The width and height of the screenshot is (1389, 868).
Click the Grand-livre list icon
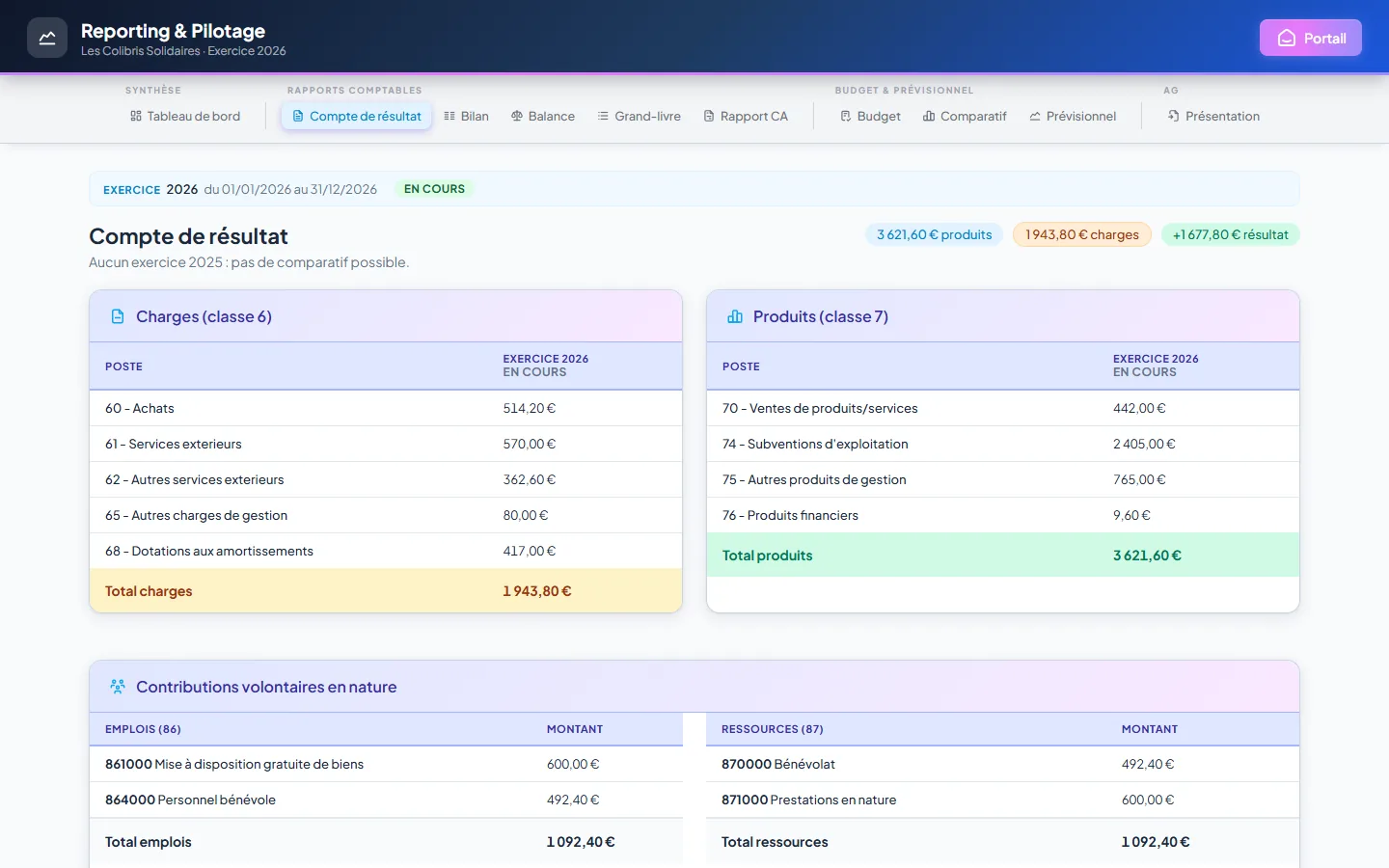click(x=603, y=117)
